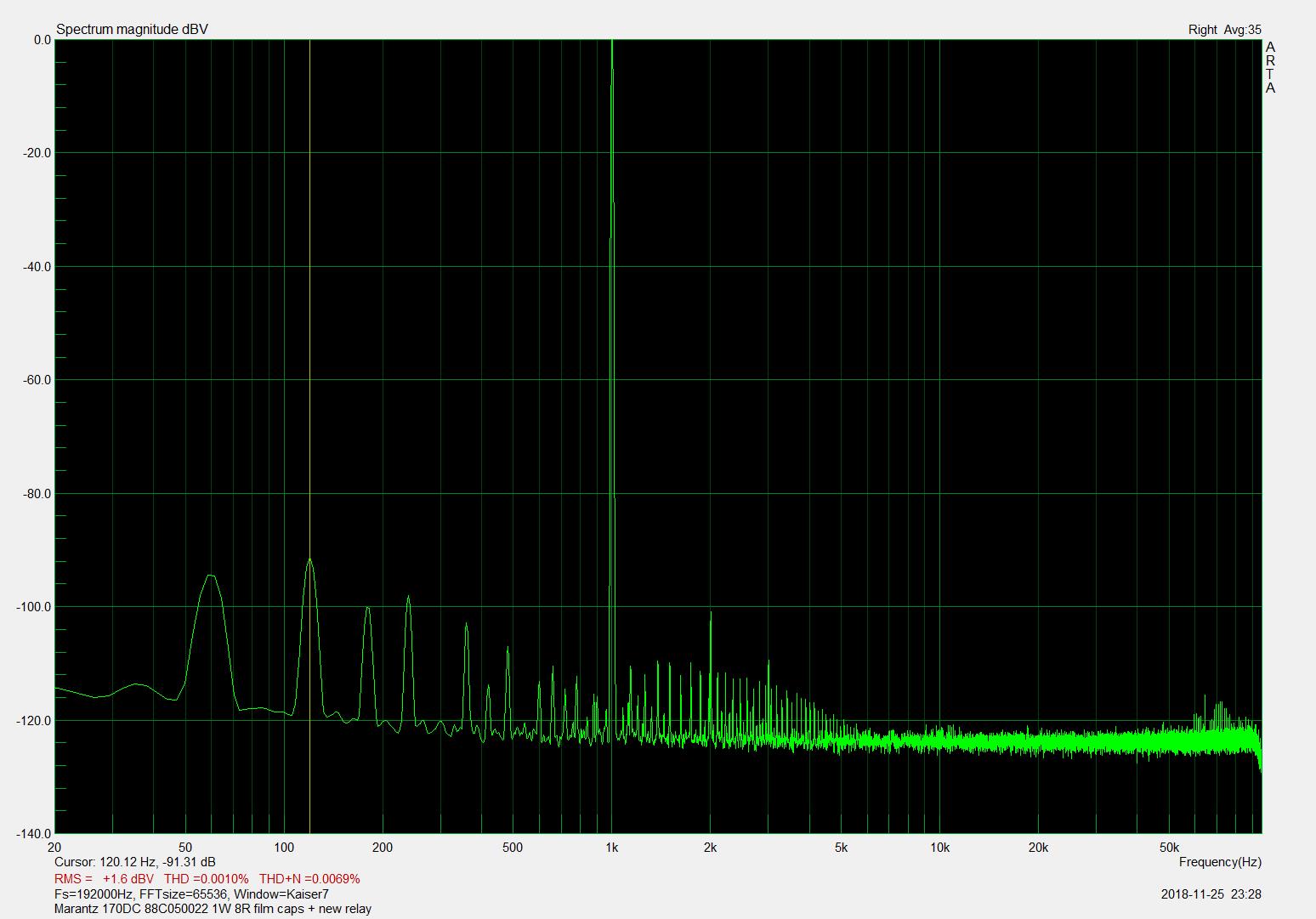Viewport: 1316px width, 919px height.
Task: Click the '-40.0' y-axis label
Action: click(37, 267)
